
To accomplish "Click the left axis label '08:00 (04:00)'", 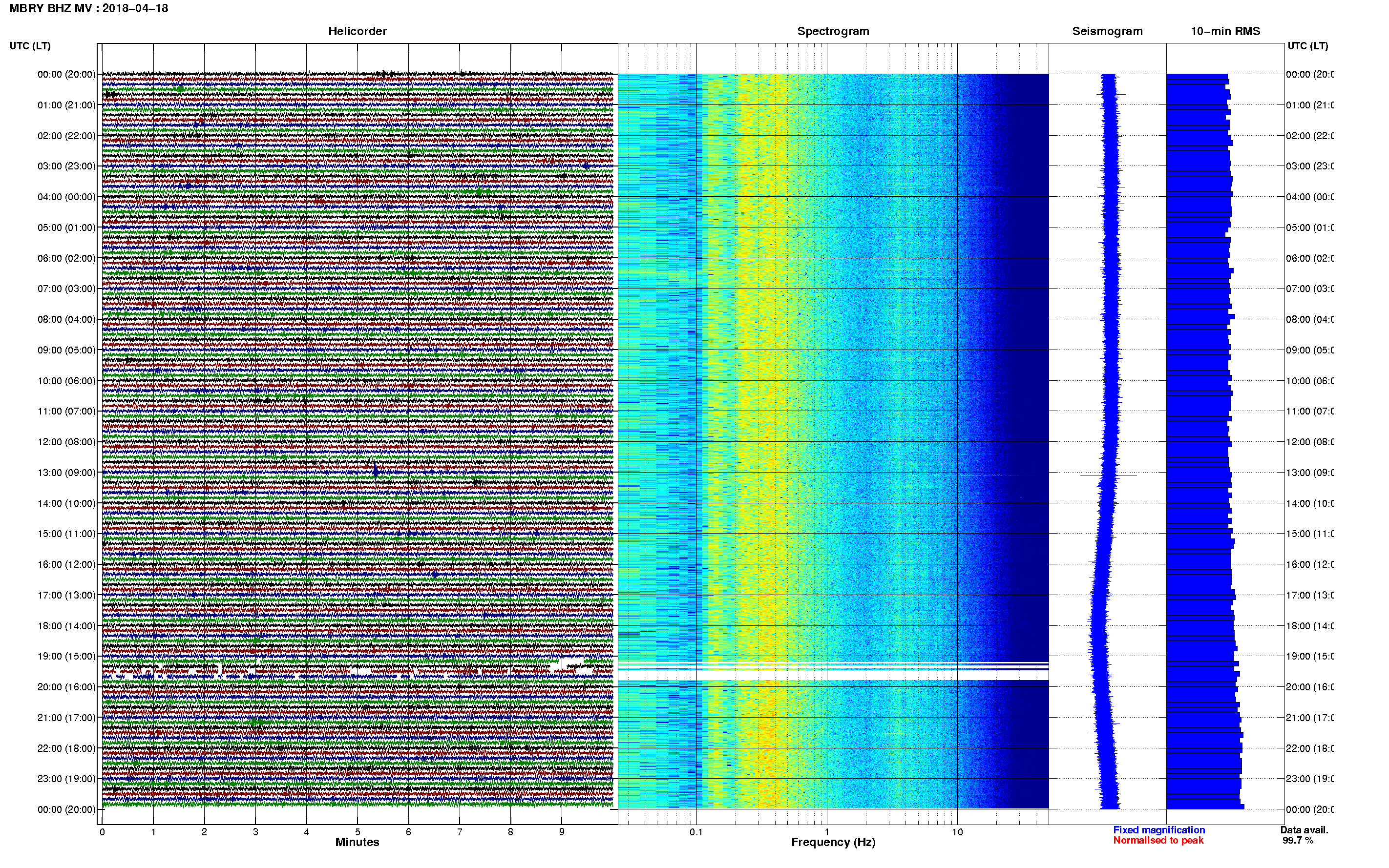I will pos(66,319).
